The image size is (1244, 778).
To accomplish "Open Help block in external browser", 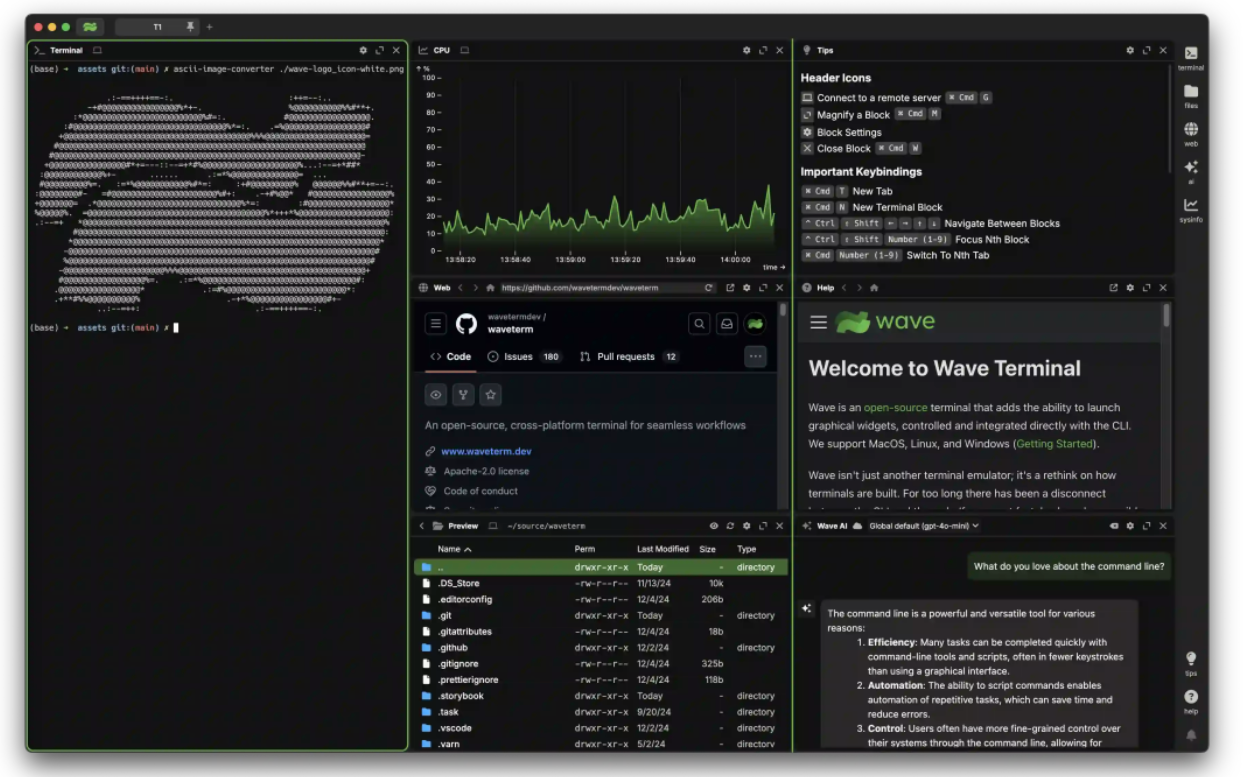I will pos(1114,288).
